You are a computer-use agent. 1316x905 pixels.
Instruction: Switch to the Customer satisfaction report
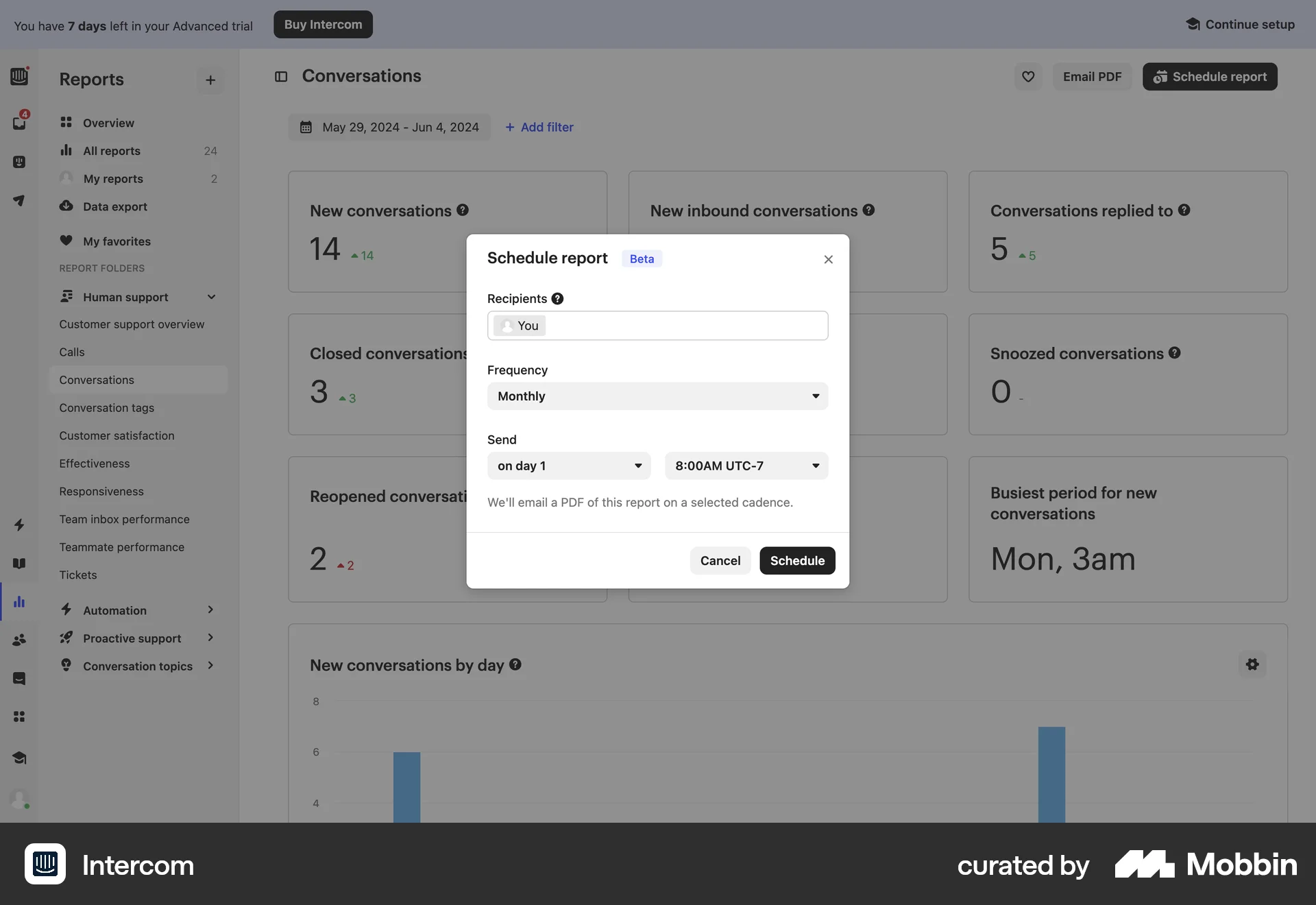pos(117,435)
